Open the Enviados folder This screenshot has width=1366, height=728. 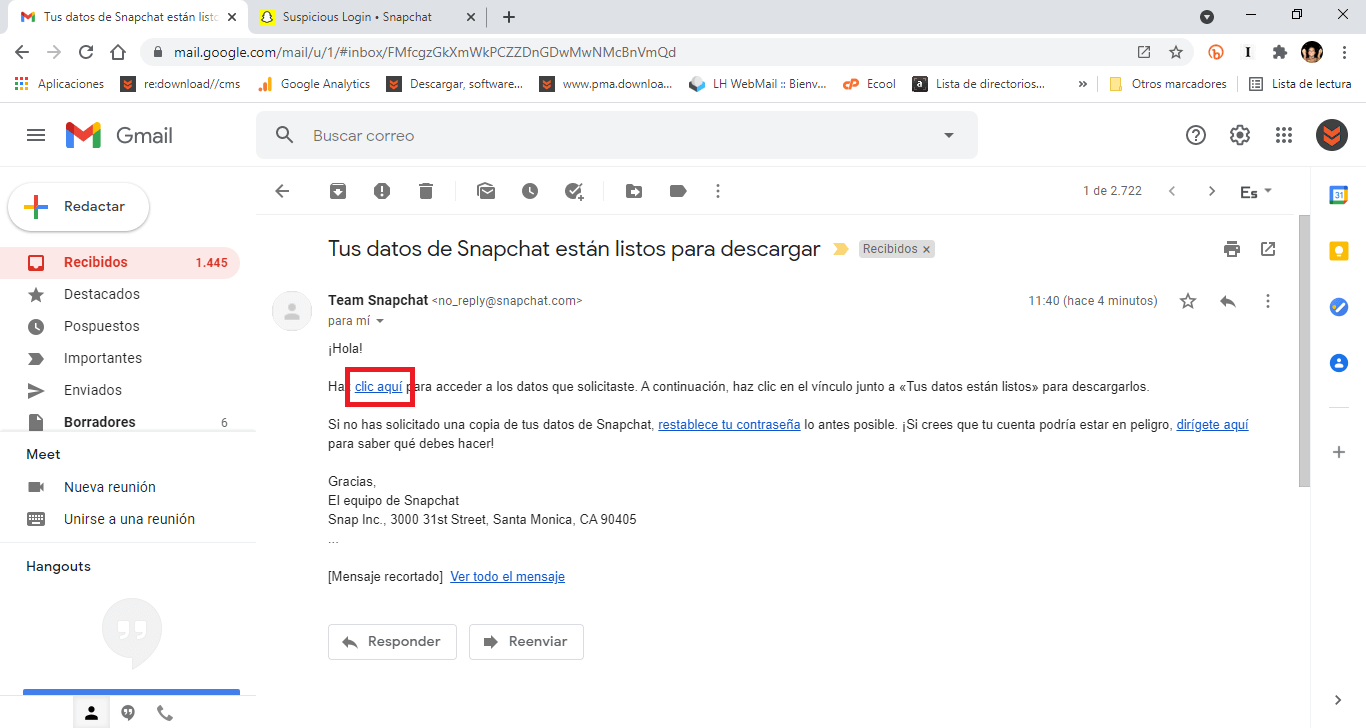pyautogui.click(x=120, y=390)
